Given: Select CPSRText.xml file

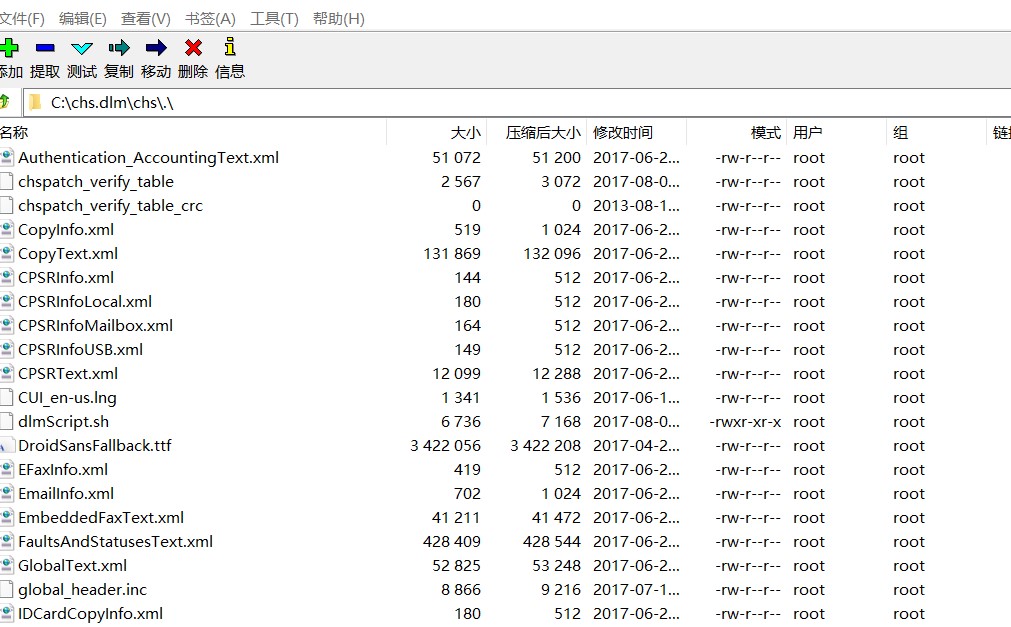Looking at the screenshot, I should point(68,373).
